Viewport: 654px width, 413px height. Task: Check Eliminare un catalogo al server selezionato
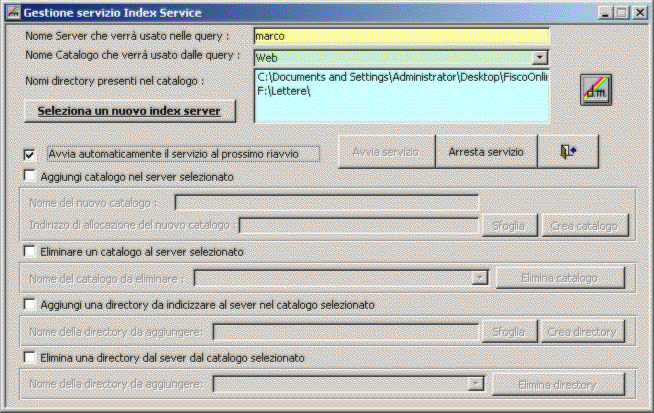click(x=30, y=251)
